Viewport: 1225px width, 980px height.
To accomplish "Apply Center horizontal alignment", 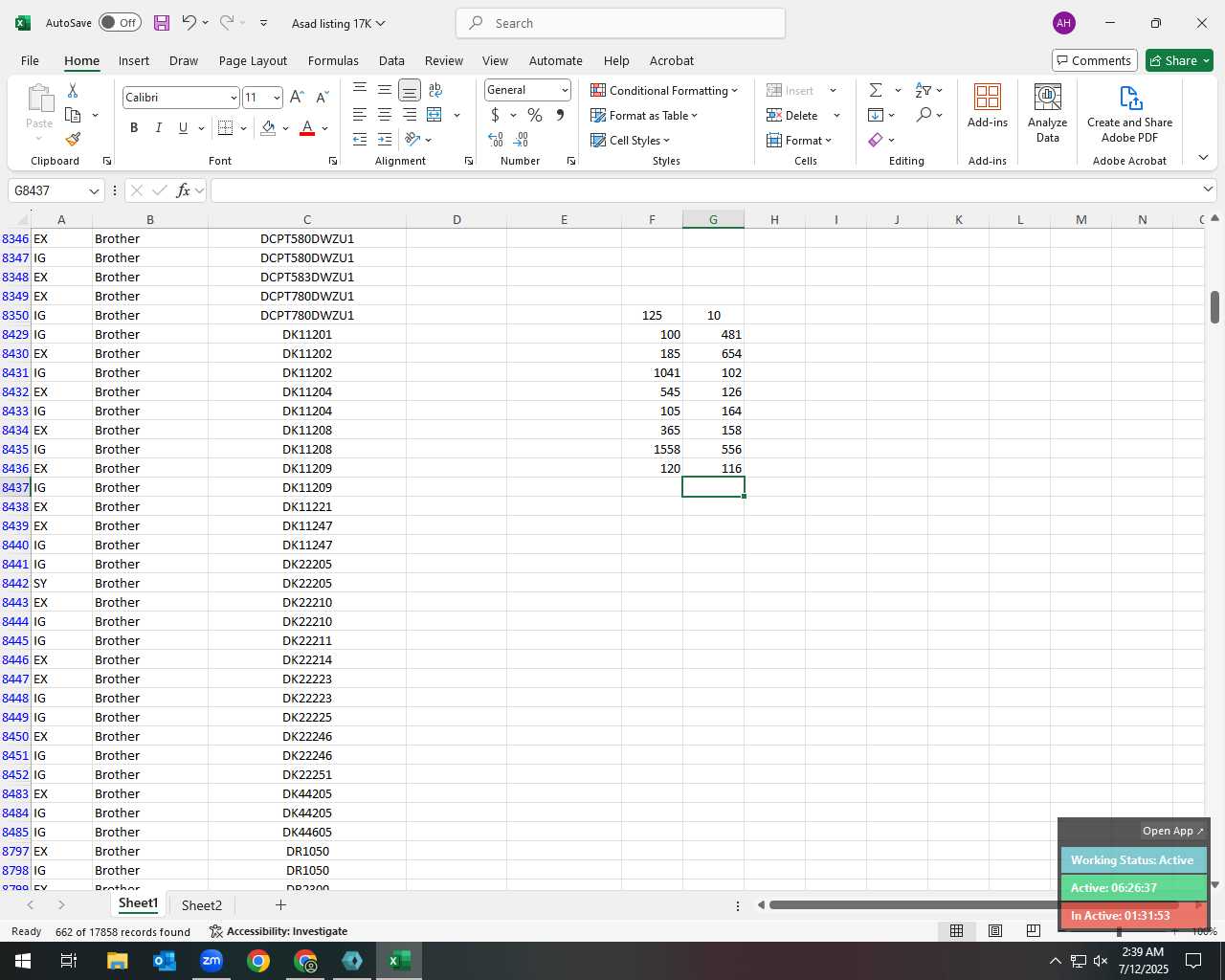I will 385,115.
